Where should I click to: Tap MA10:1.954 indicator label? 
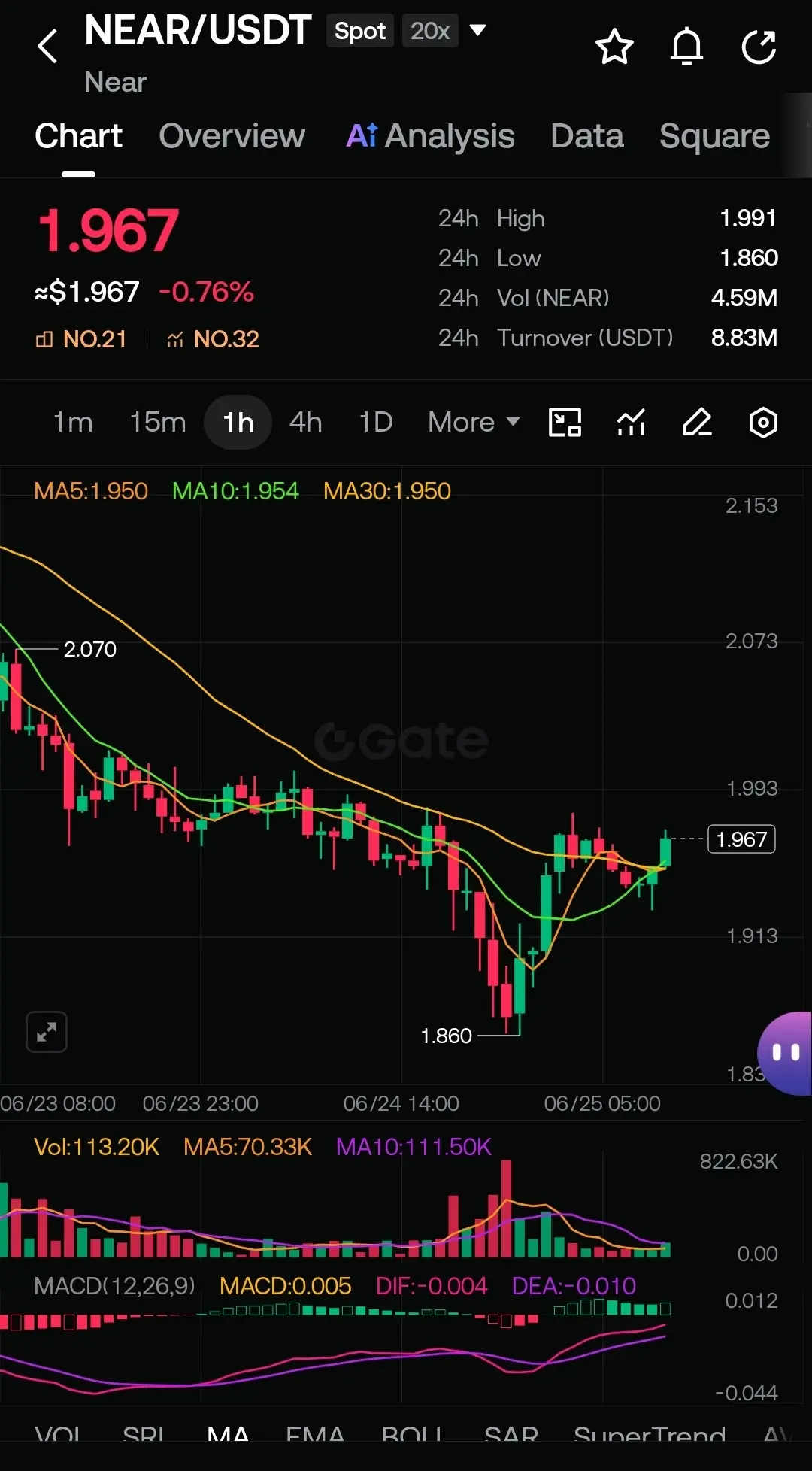(x=235, y=491)
